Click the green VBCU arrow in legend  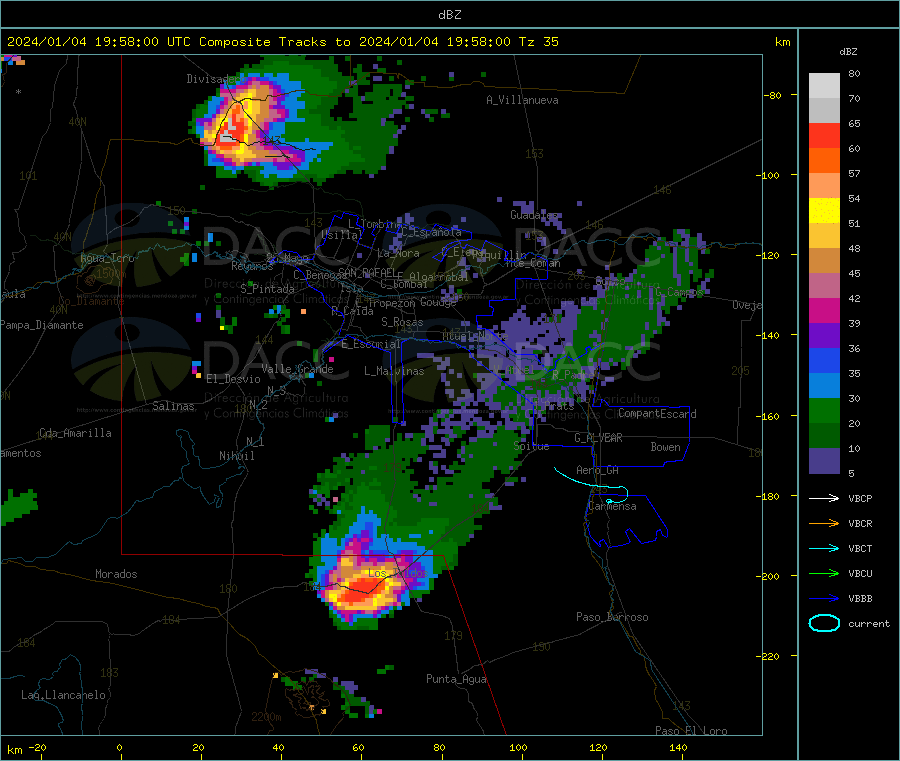pos(824,573)
